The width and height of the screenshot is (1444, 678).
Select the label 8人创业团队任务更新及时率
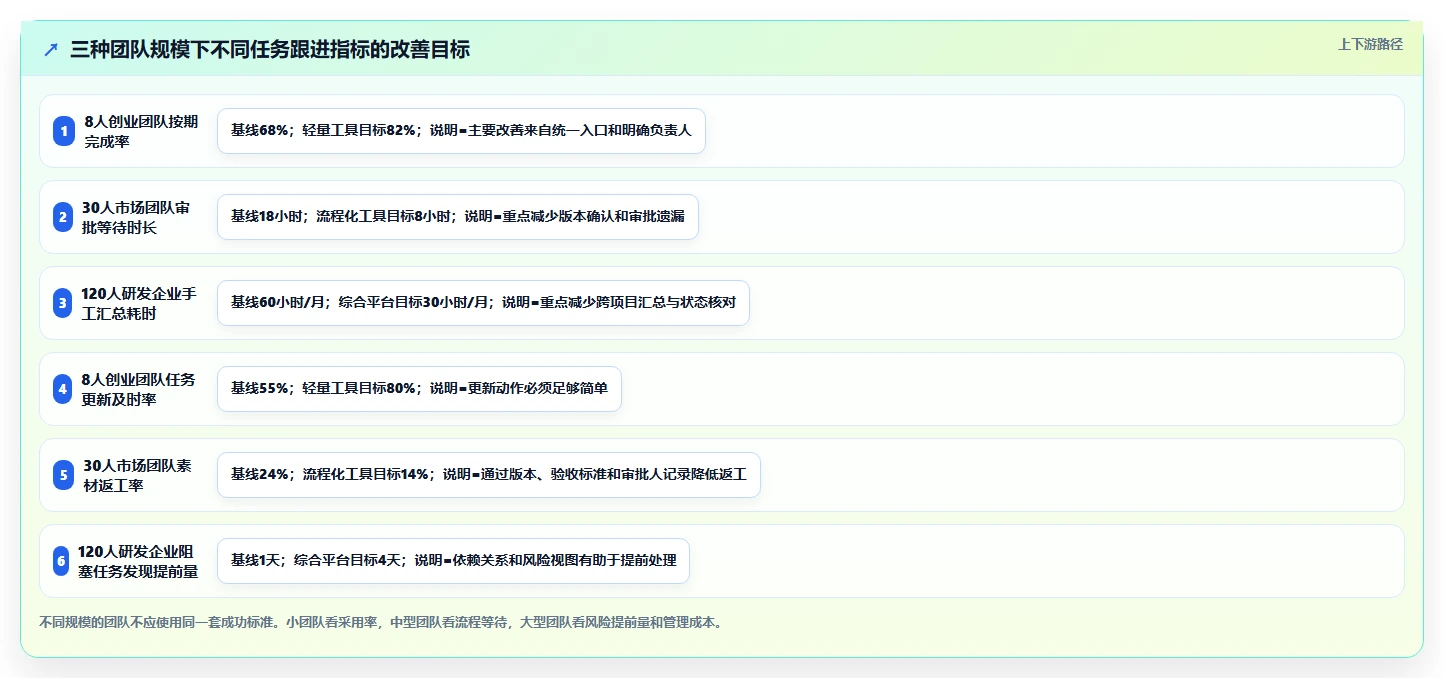point(139,389)
